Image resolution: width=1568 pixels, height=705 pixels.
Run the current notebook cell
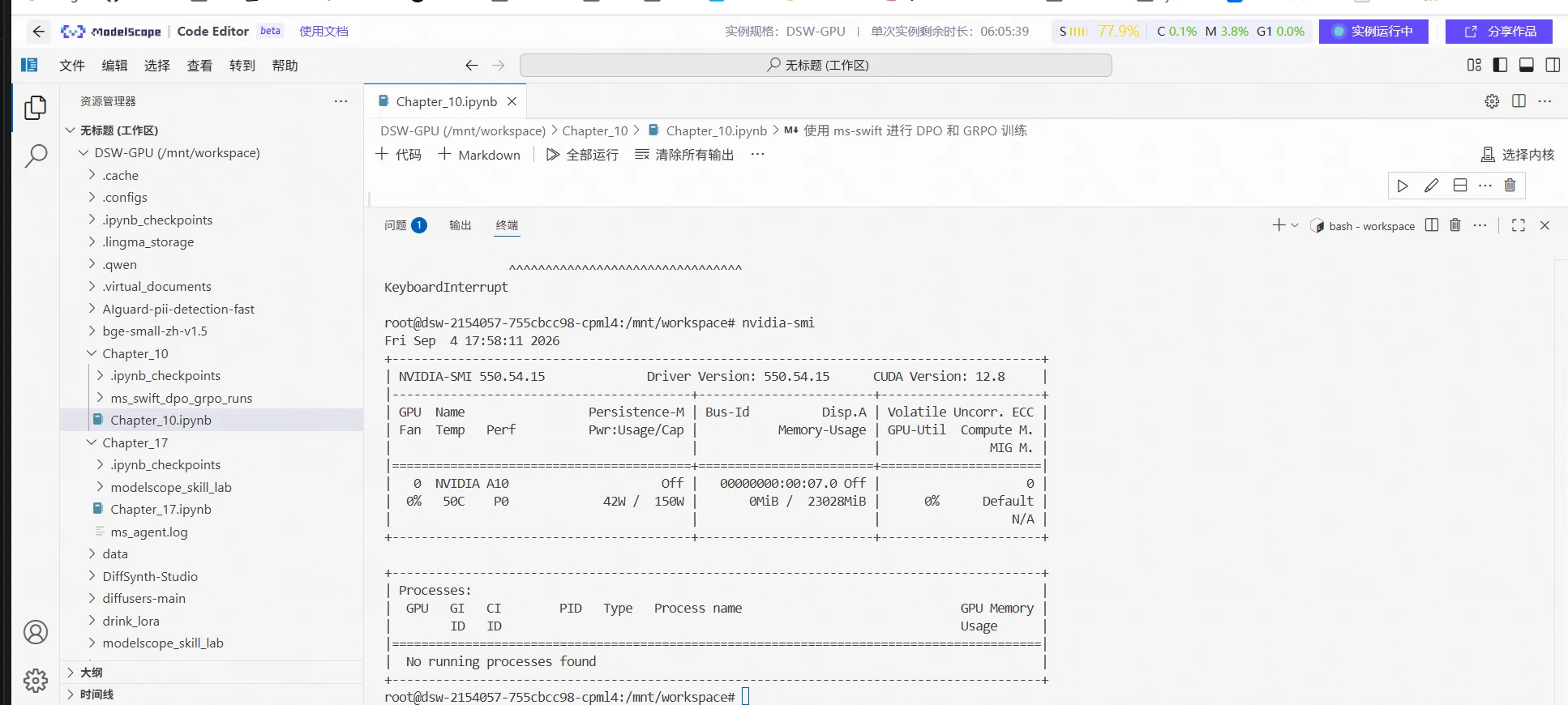click(x=1403, y=186)
